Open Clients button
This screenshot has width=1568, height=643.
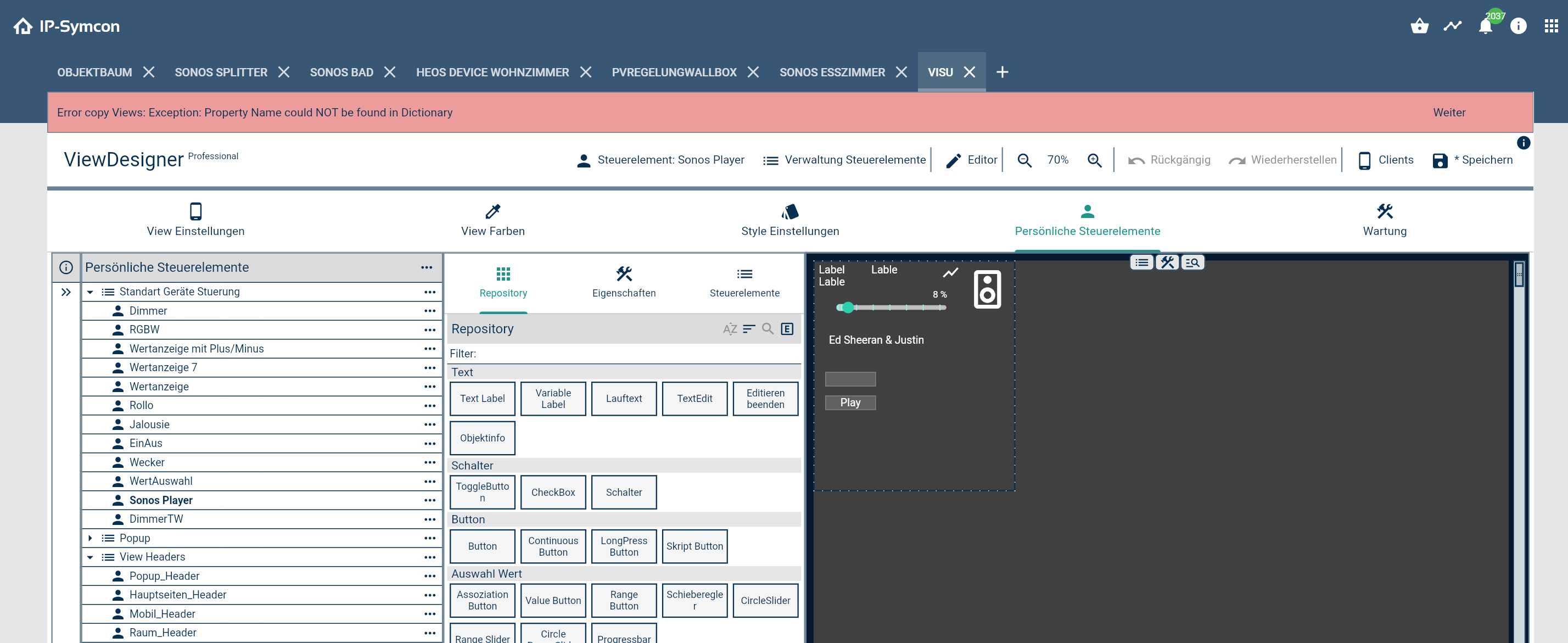pos(1385,160)
